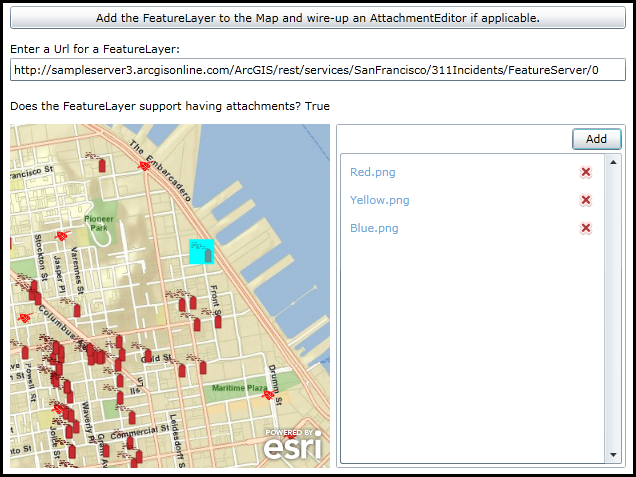Open the Blue.png attachment link
Image resolution: width=636 pixels, height=477 pixels.
[x=374, y=228]
